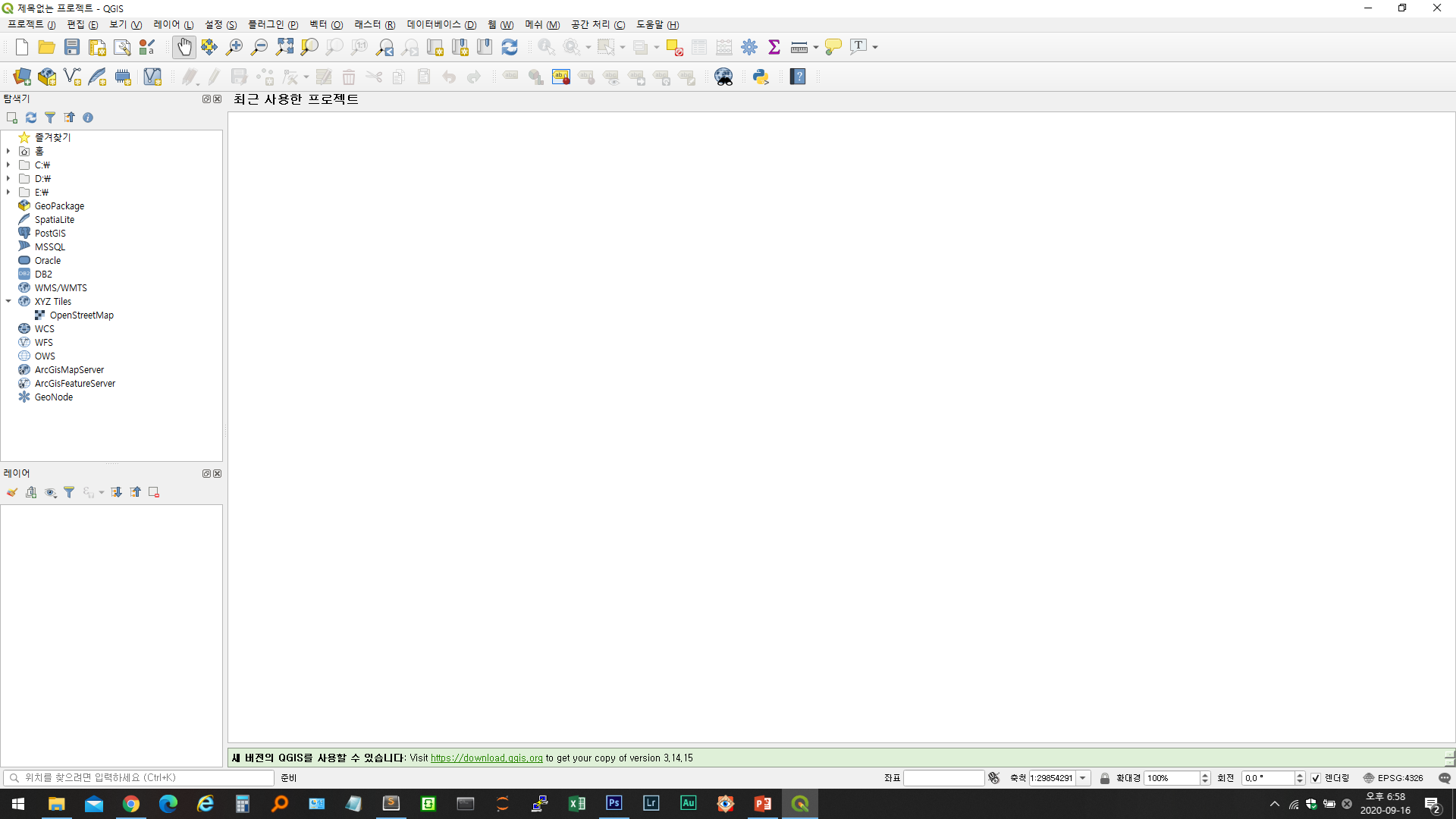Click the layer filter funnel icon
Viewport: 1456px width, 819px height.
tap(69, 493)
